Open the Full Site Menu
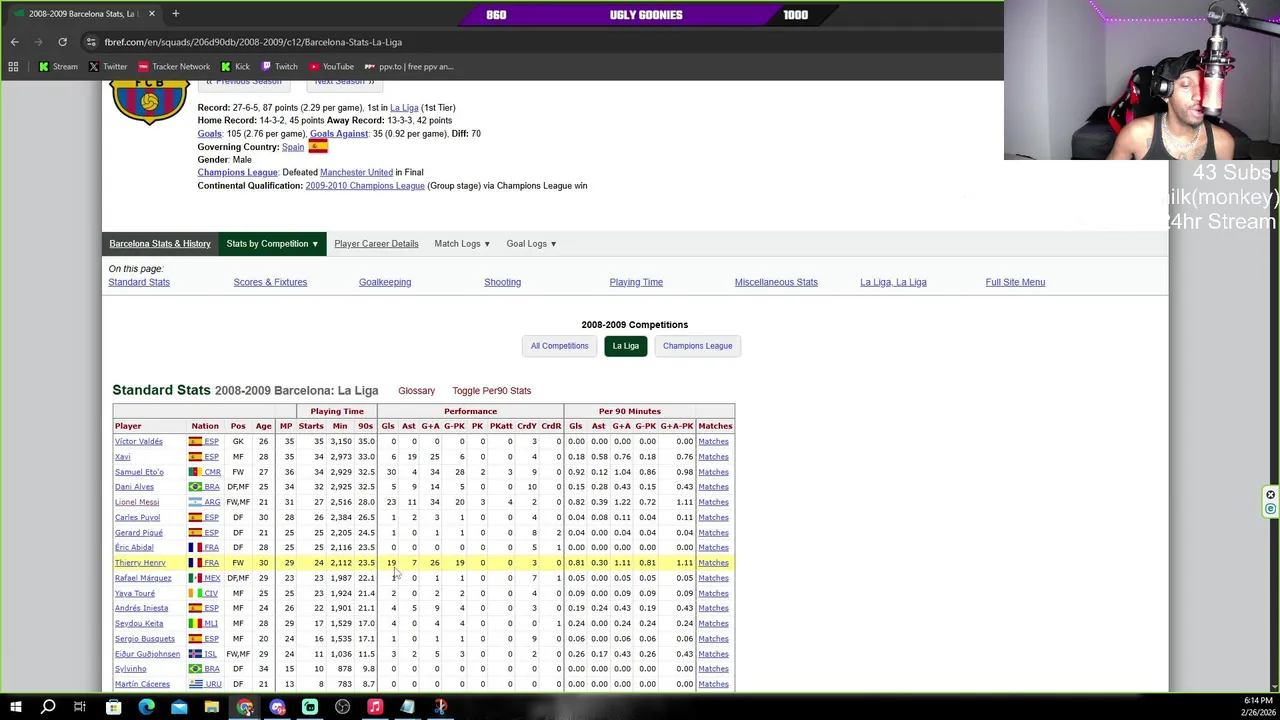Viewport: 1280px width, 720px height. tap(1015, 282)
